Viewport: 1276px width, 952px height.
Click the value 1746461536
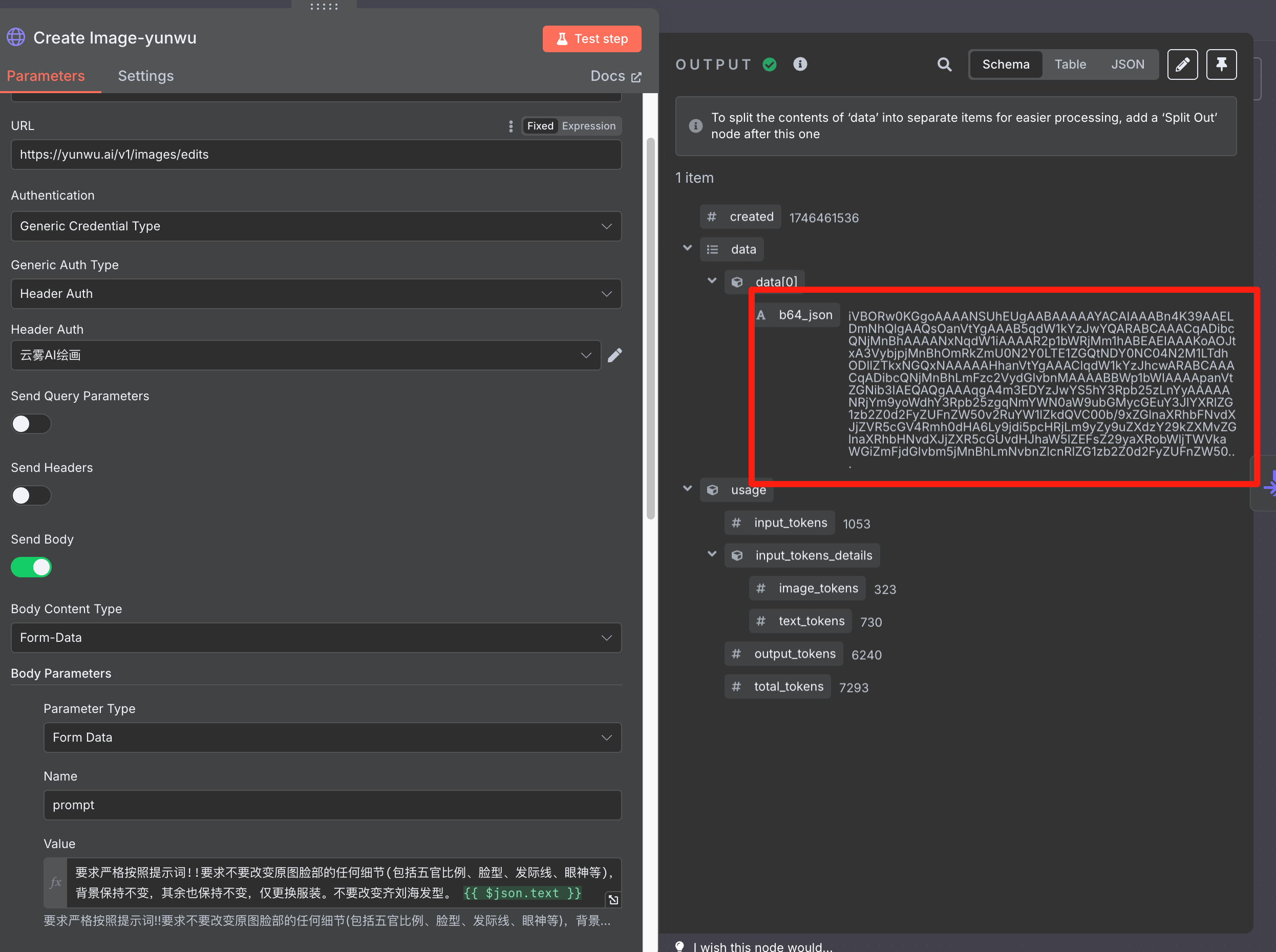click(x=823, y=218)
